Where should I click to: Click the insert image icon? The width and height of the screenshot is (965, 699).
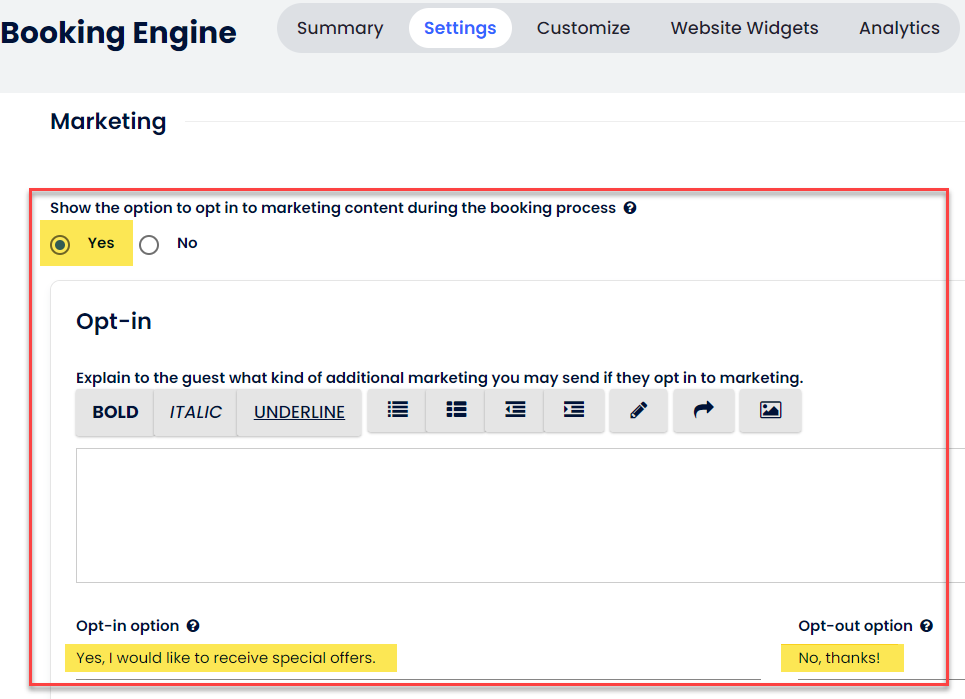[x=770, y=410]
